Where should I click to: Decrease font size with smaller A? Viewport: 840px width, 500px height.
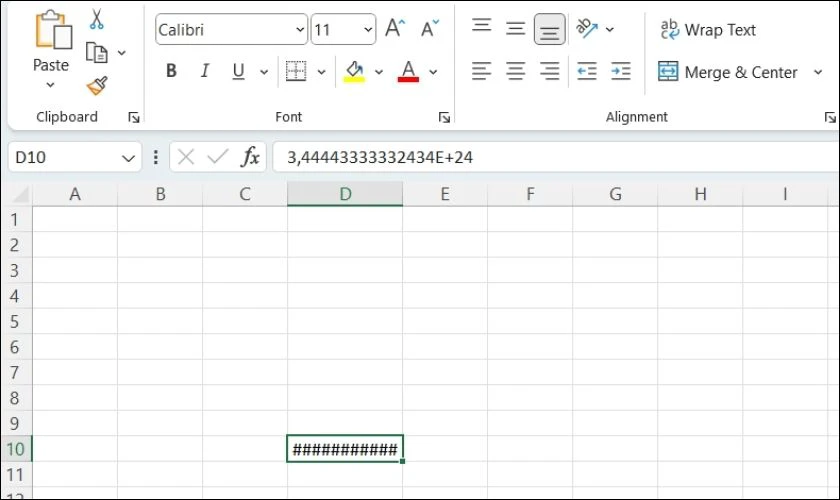pos(430,28)
